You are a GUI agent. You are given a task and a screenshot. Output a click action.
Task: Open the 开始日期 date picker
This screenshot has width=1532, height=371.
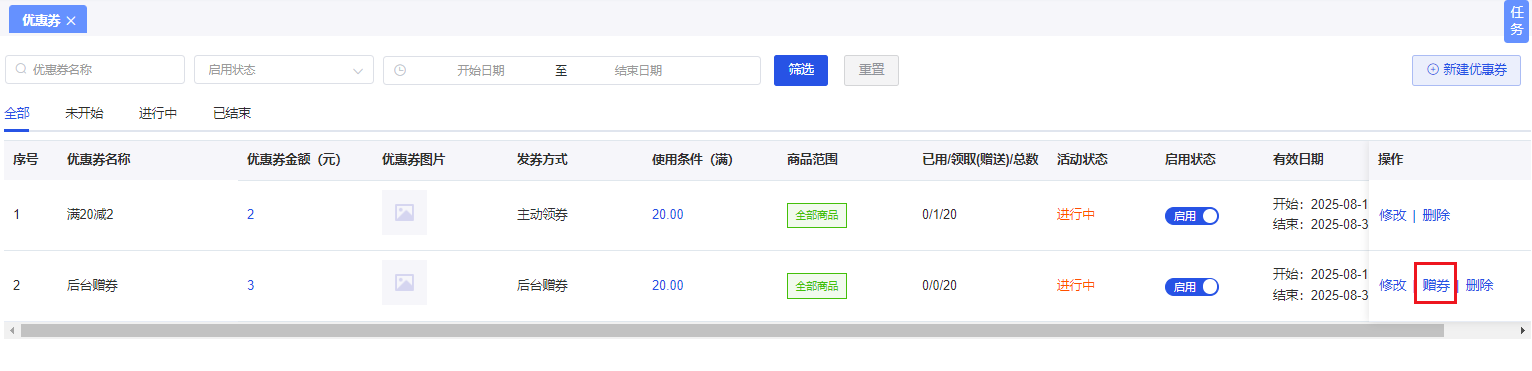[x=480, y=70]
